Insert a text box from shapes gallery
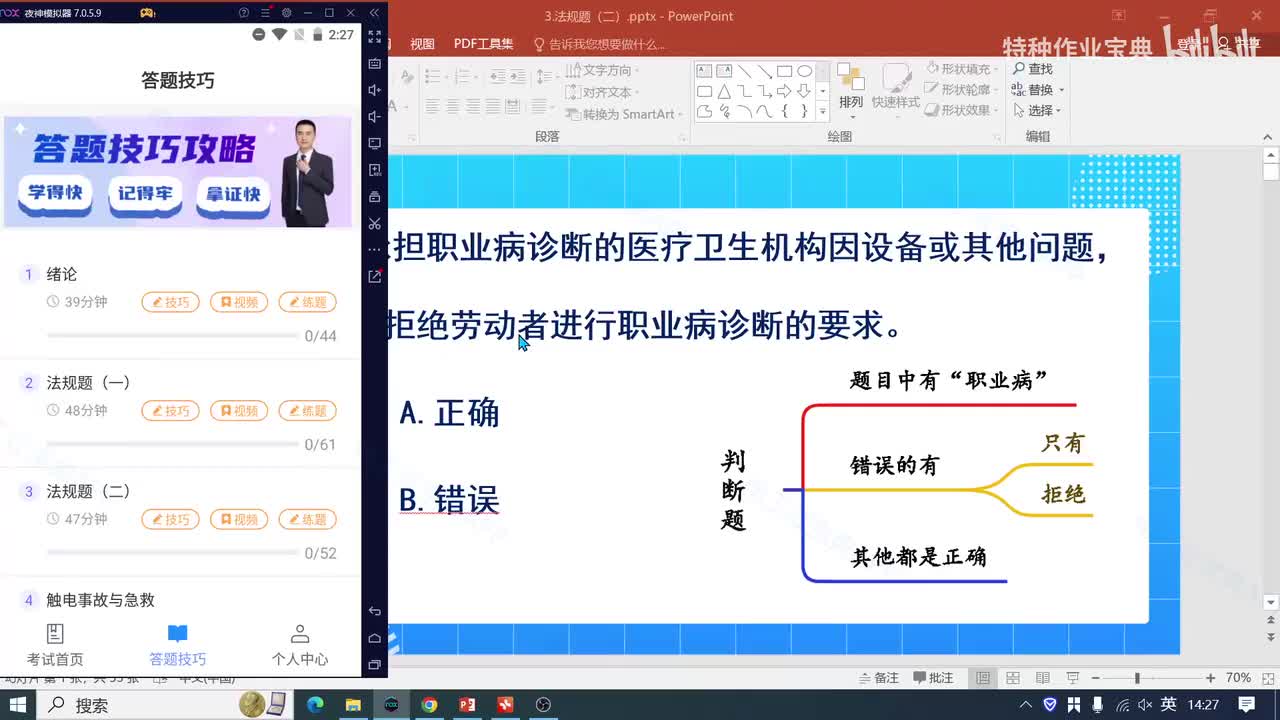This screenshot has height=720, width=1280. point(704,71)
